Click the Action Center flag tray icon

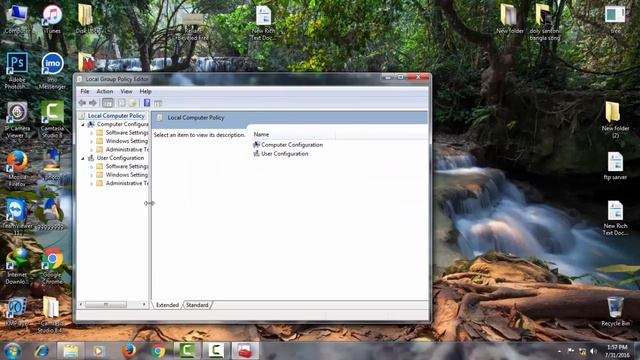571,351
